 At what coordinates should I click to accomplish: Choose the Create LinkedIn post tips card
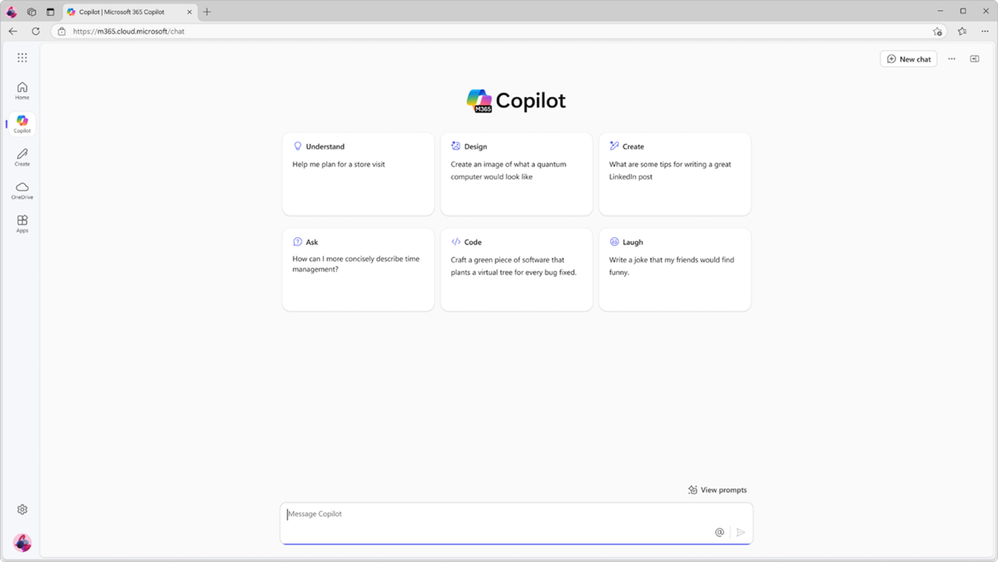pyautogui.click(x=675, y=174)
